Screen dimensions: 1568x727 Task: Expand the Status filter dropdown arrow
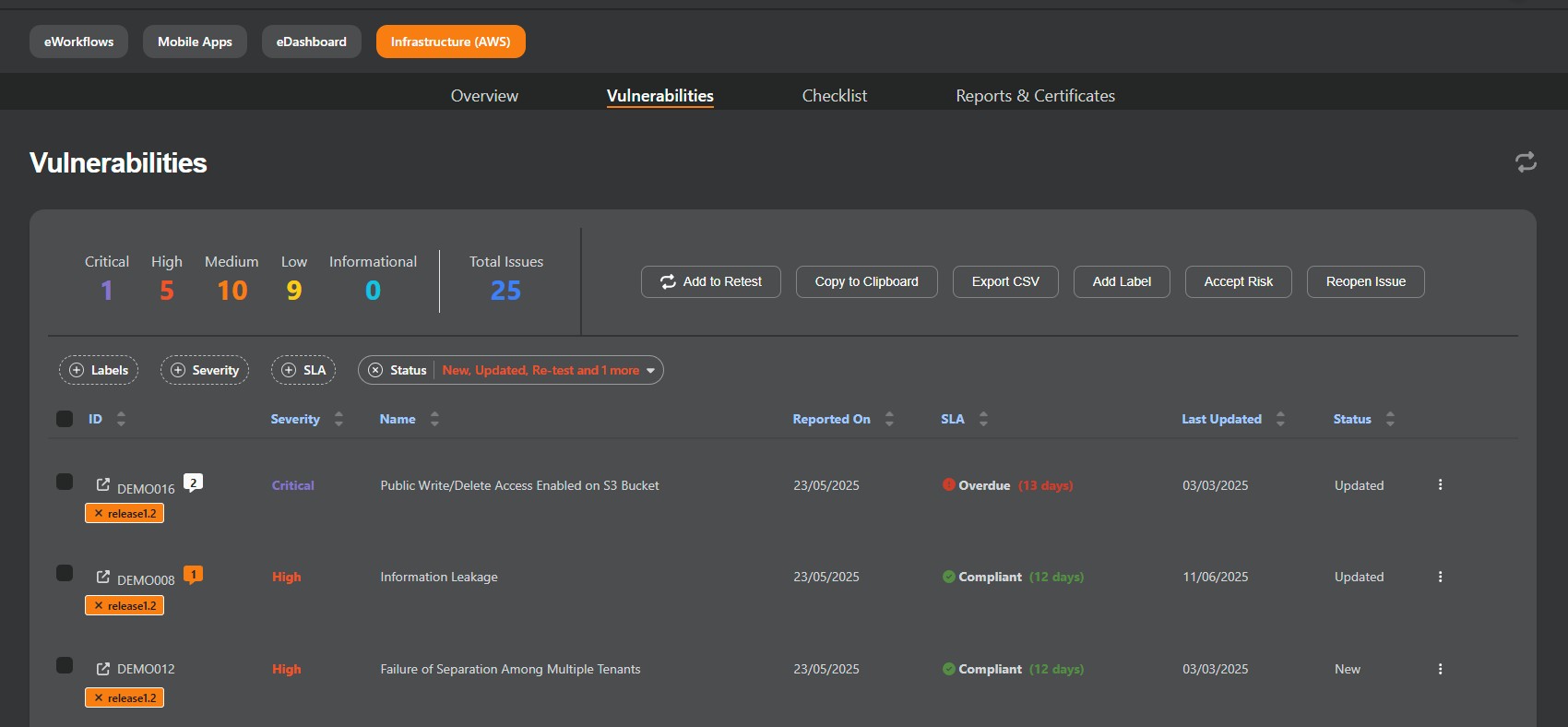click(650, 371)
